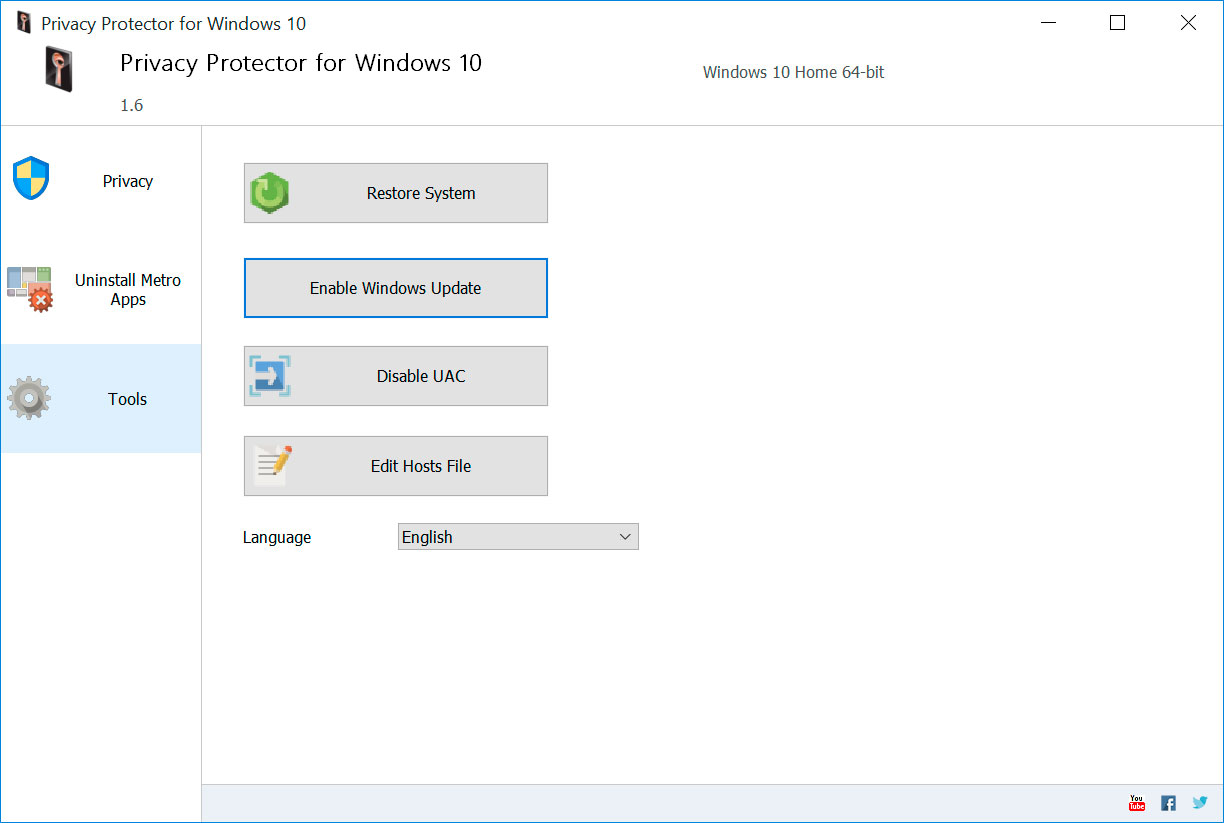This screenshot has width=1224, height=823.
Task: Click the Privacy Protector logo in header
Action: coord(57,69)
